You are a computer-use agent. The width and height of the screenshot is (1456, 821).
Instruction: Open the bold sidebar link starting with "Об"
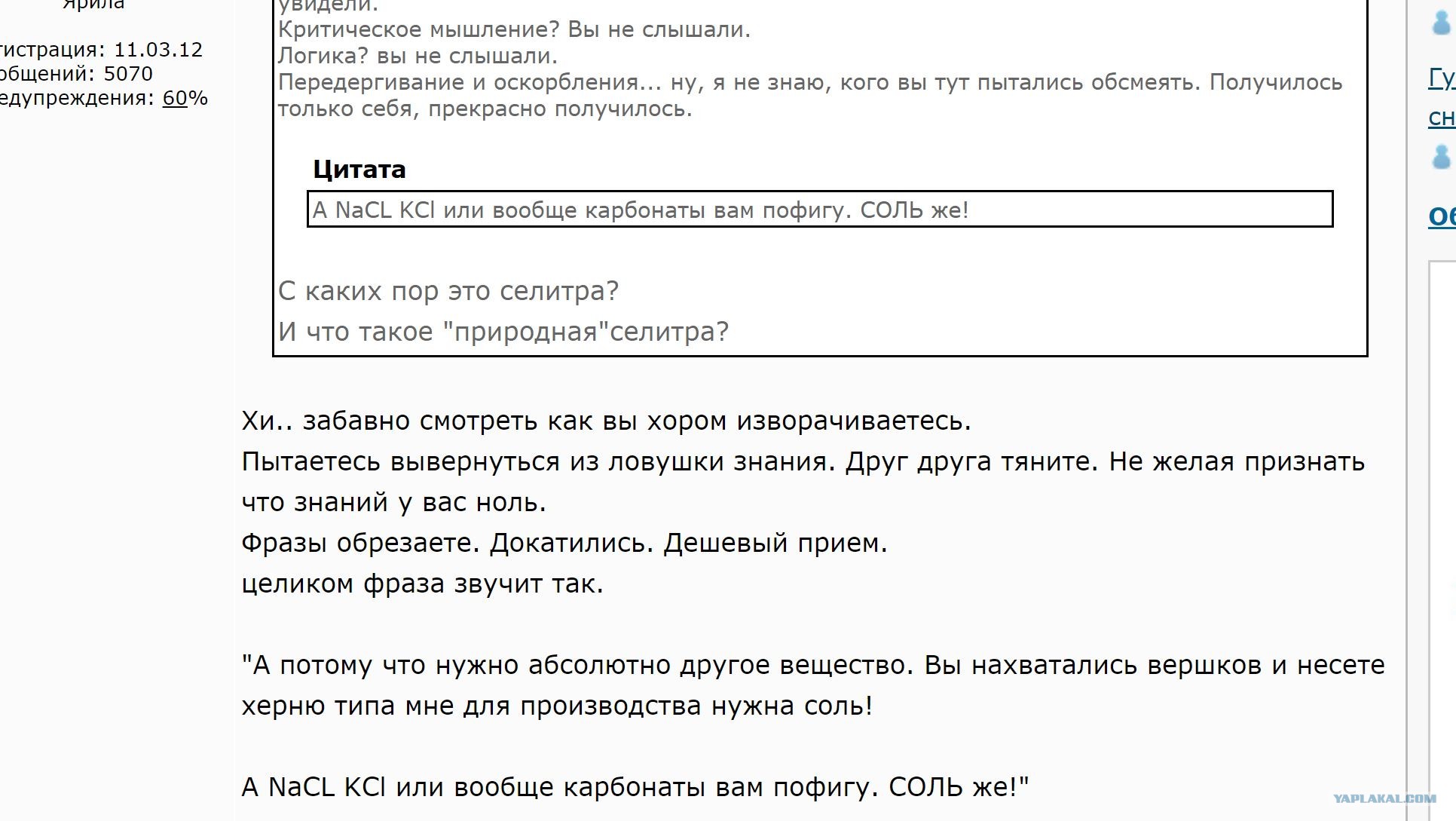1442,217
